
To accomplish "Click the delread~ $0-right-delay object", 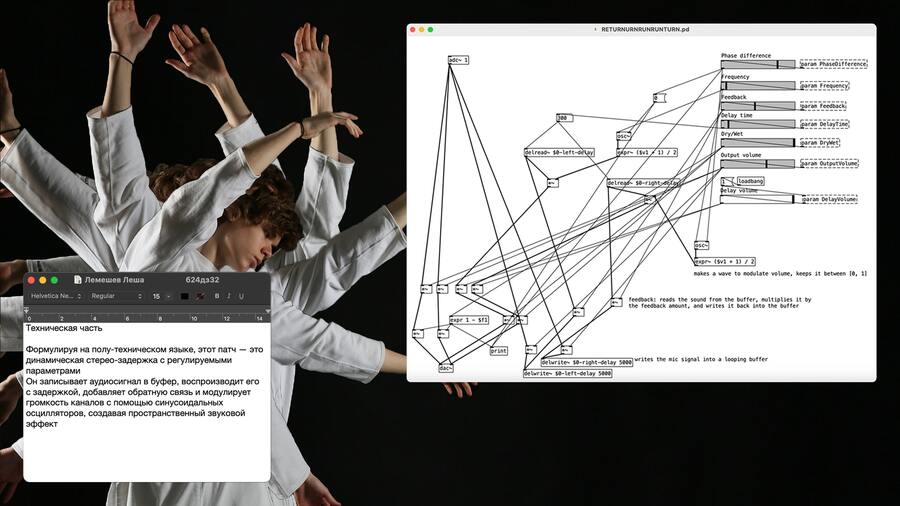I will click(643, 183).
